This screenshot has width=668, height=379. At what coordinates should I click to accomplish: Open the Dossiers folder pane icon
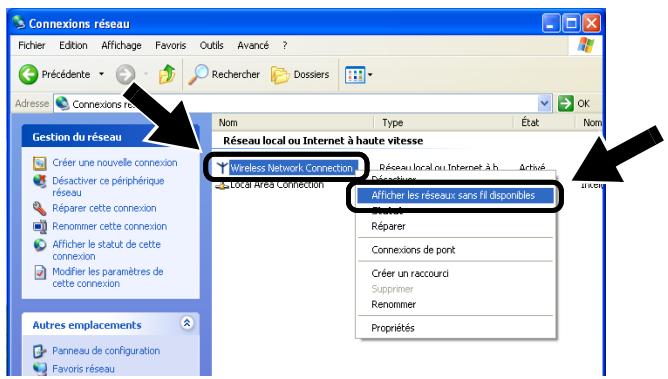[280, 75]
